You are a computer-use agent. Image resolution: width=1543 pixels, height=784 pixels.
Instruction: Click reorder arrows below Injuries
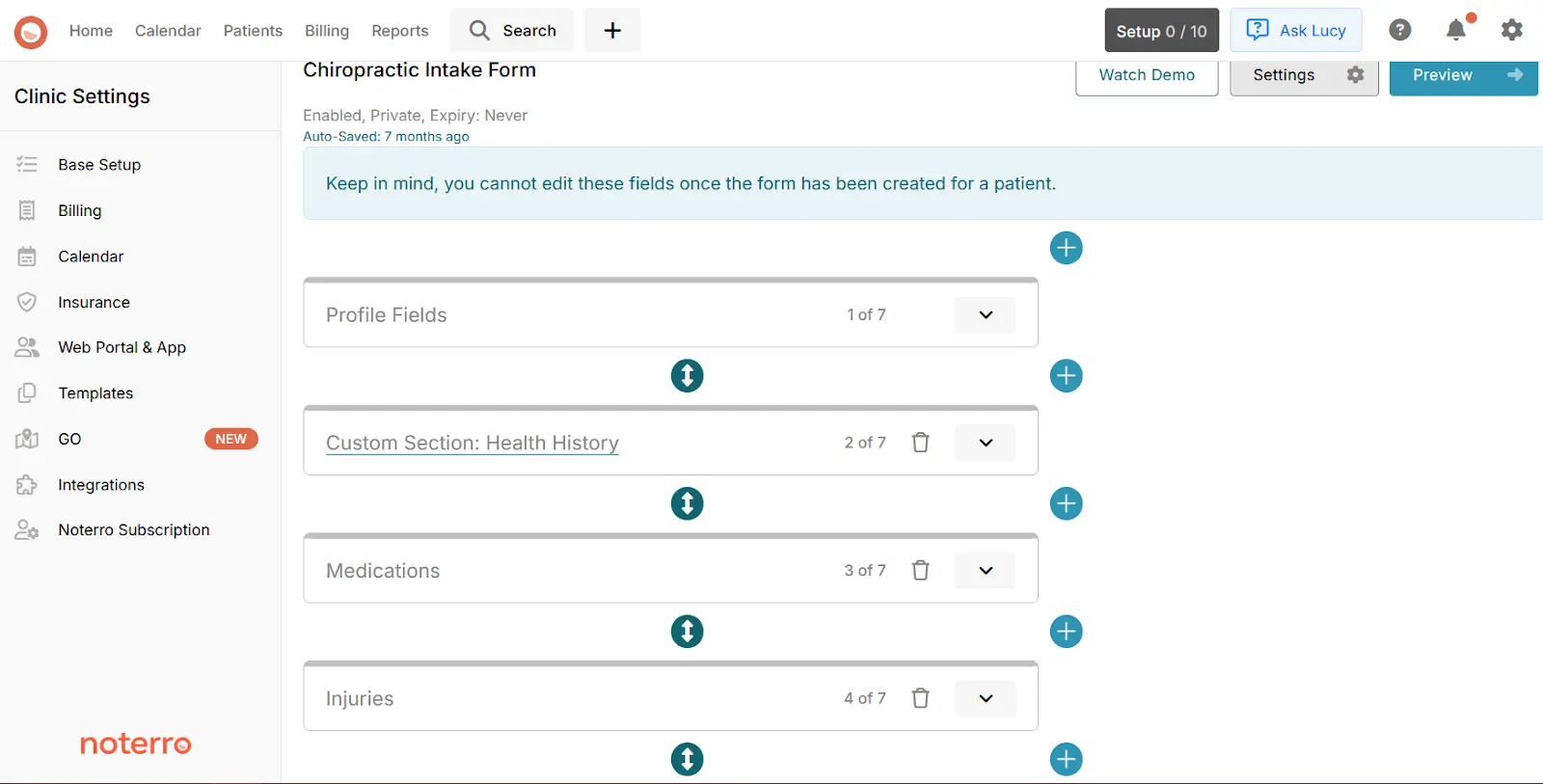688,759
